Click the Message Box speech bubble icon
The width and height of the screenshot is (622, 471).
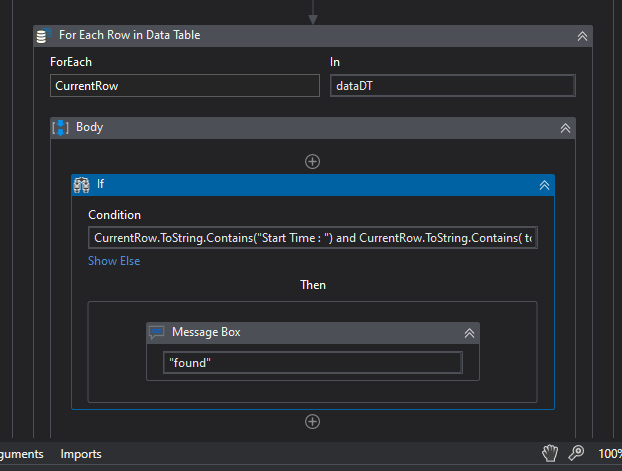(x=157, y=332)
